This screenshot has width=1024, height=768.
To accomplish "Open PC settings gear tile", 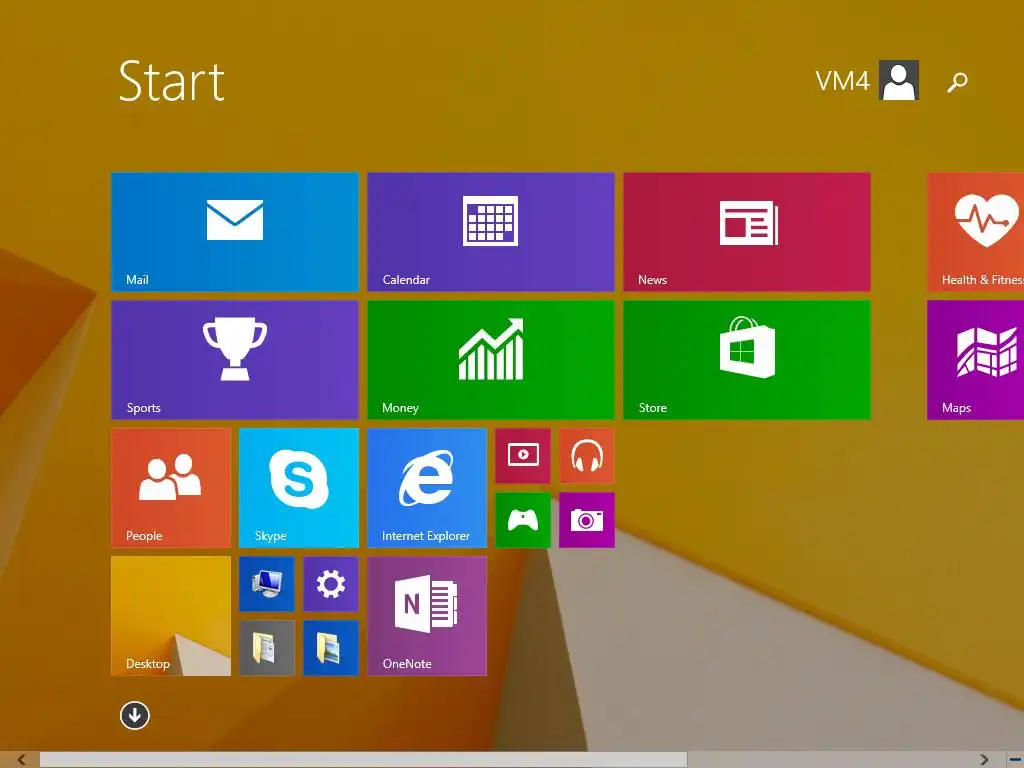I will 331,584.
